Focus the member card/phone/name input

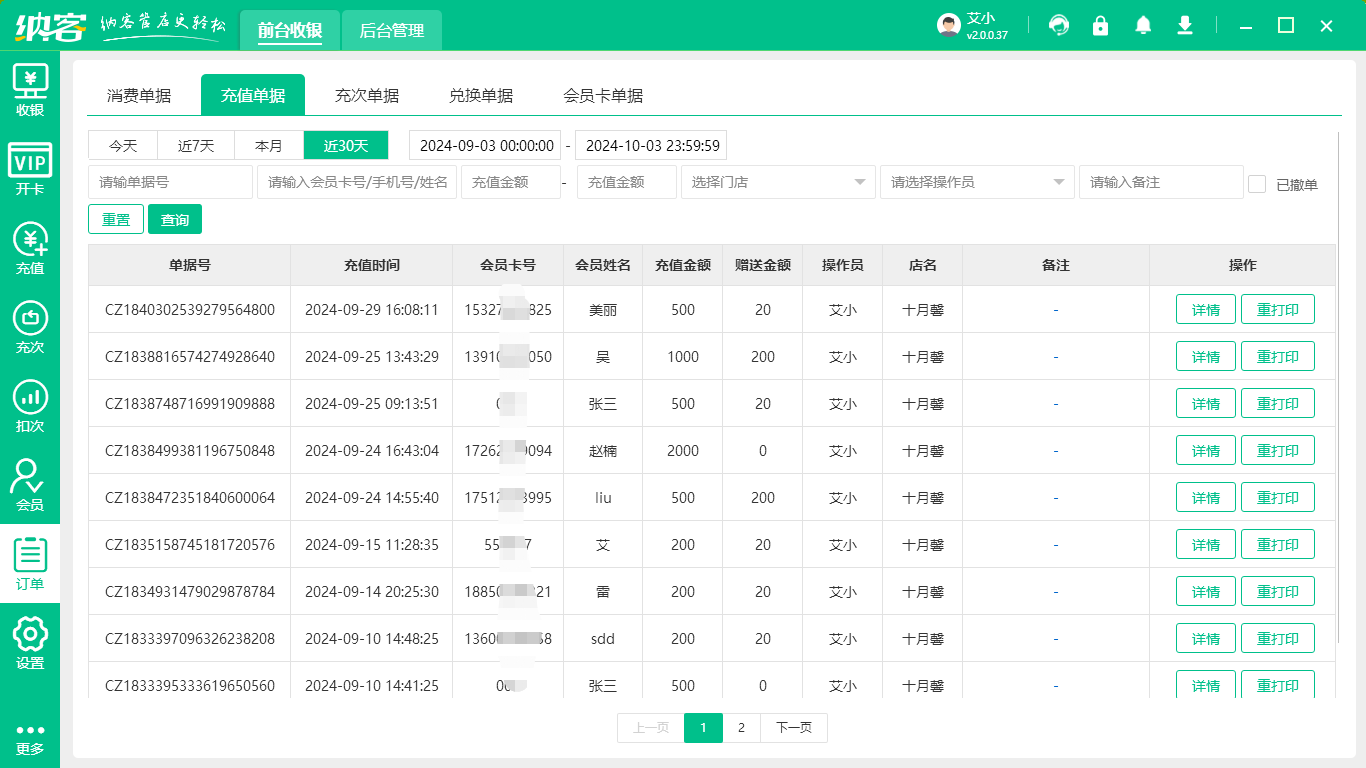[x=357, y=182]
